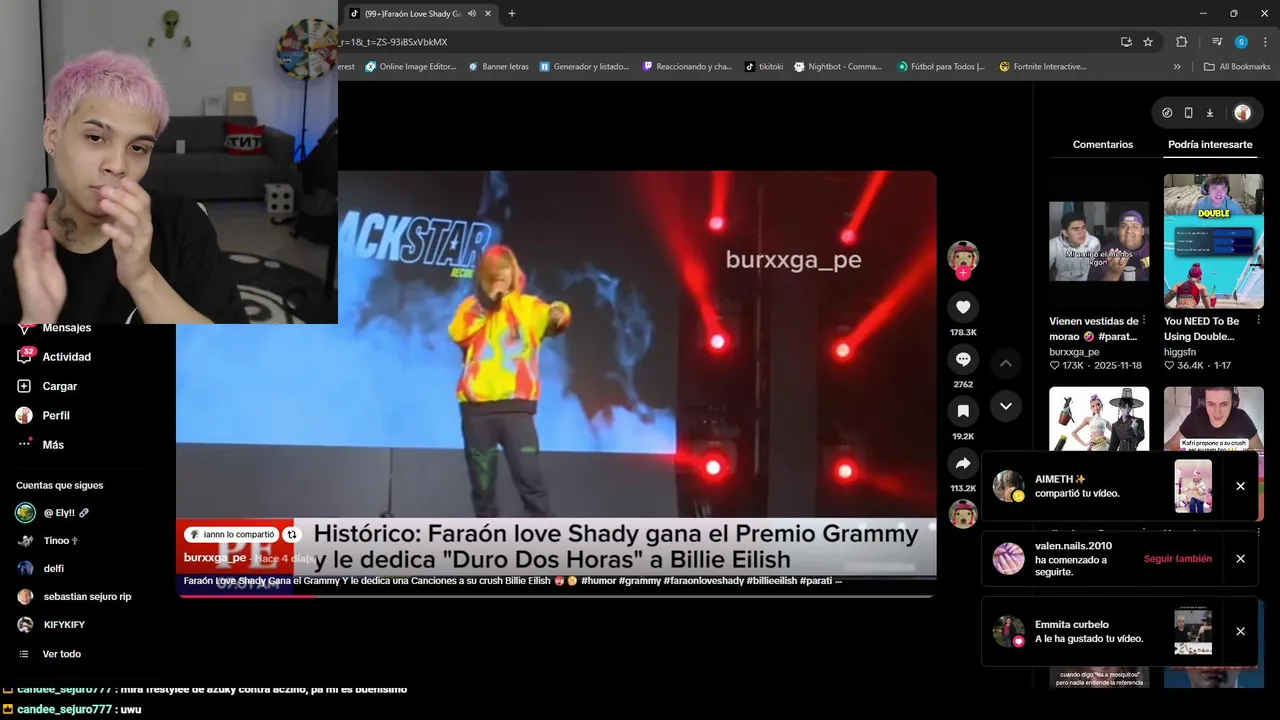
Task: Dismiss the valen.nails.2010 notification
Action: (1240, 559)
